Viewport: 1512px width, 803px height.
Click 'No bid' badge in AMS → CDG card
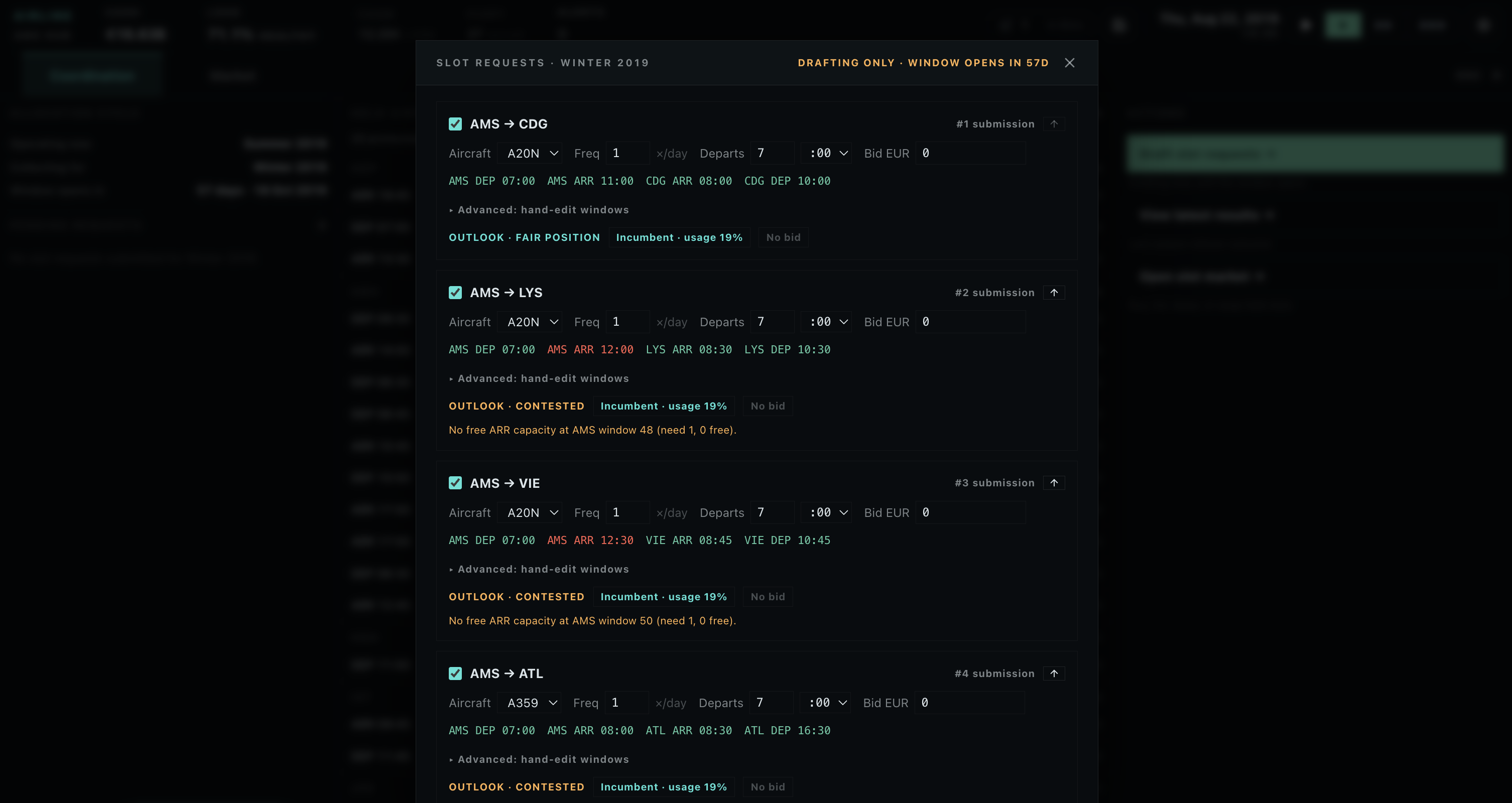click(783, 237)
